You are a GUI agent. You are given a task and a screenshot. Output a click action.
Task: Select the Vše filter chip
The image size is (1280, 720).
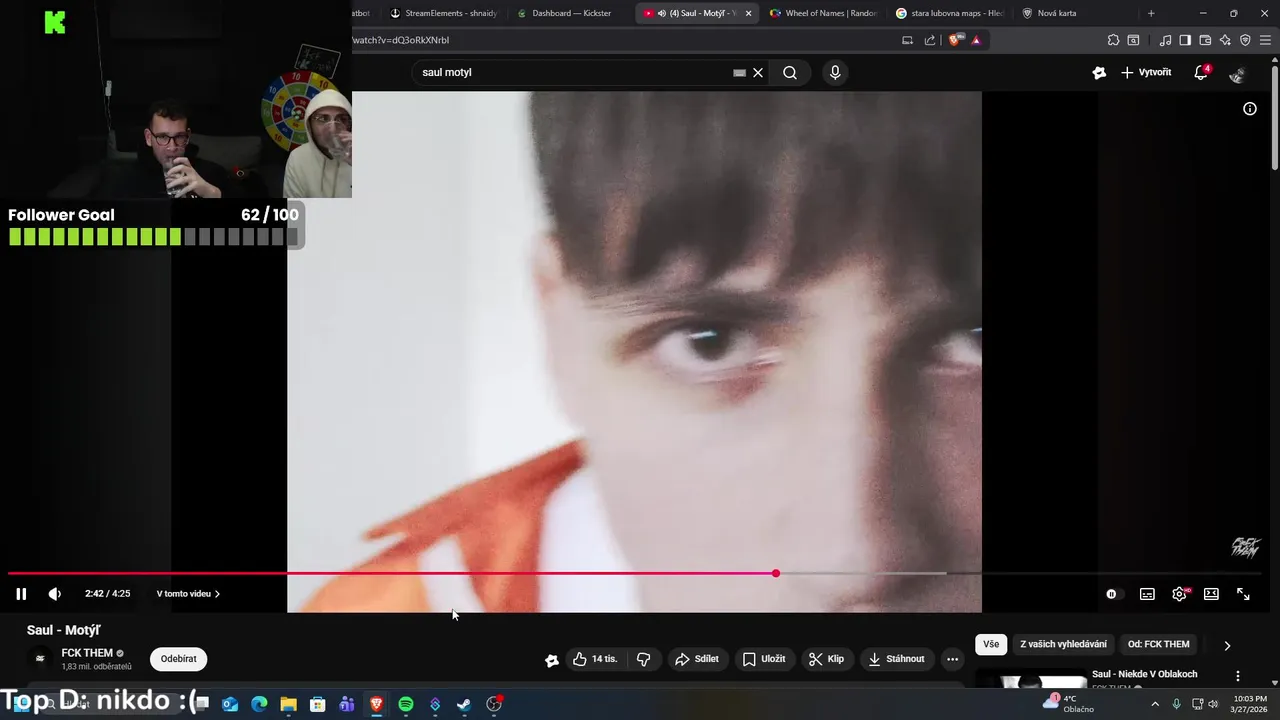coord(991,645)
